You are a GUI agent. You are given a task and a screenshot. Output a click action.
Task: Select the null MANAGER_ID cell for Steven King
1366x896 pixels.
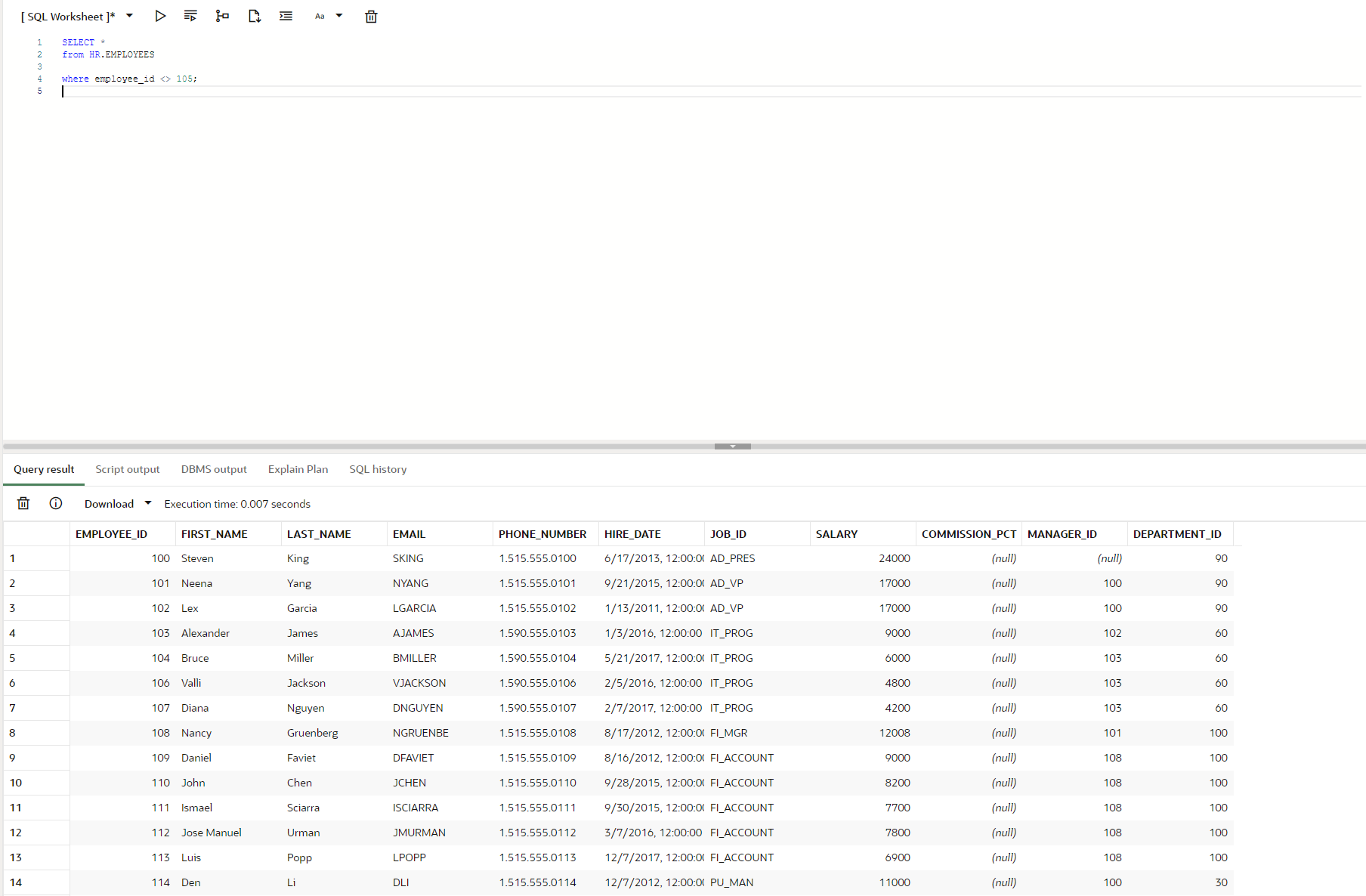pyautogui.click(x=1074, y=558)
